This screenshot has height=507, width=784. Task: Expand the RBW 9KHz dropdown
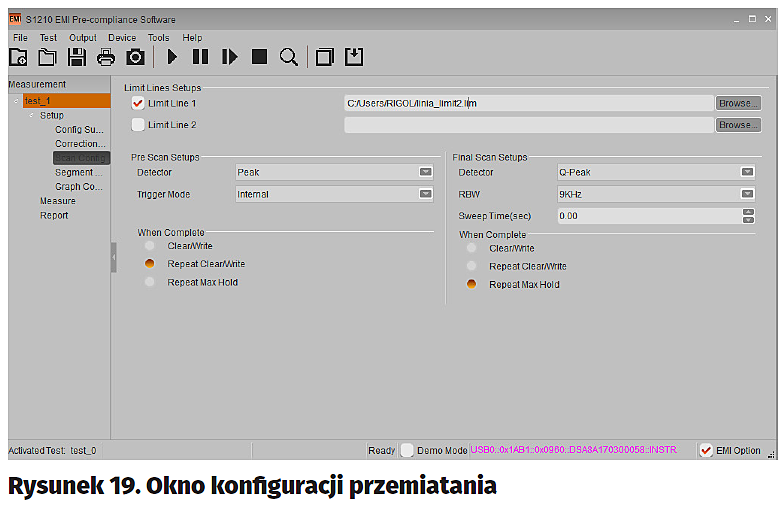[747, 194]
